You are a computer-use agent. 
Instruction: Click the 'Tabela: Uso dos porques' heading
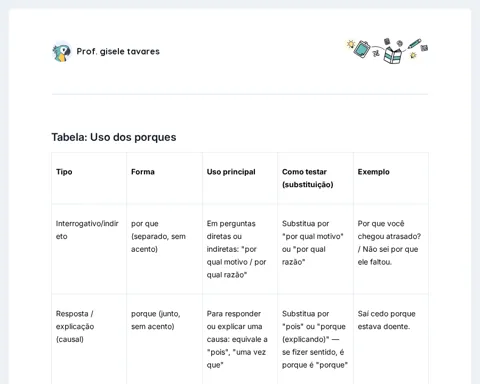tap(114, 137)
